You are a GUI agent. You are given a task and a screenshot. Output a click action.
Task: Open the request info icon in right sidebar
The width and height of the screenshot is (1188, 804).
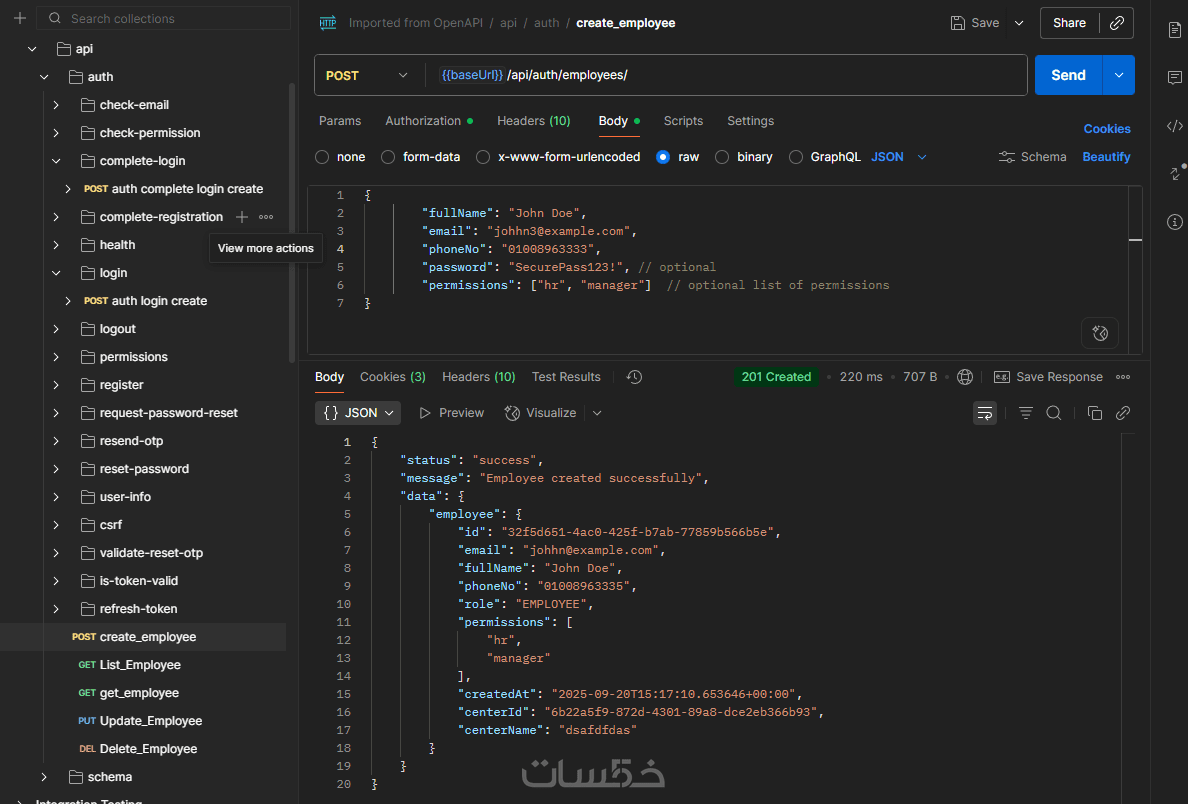(x=1175, y=222)
